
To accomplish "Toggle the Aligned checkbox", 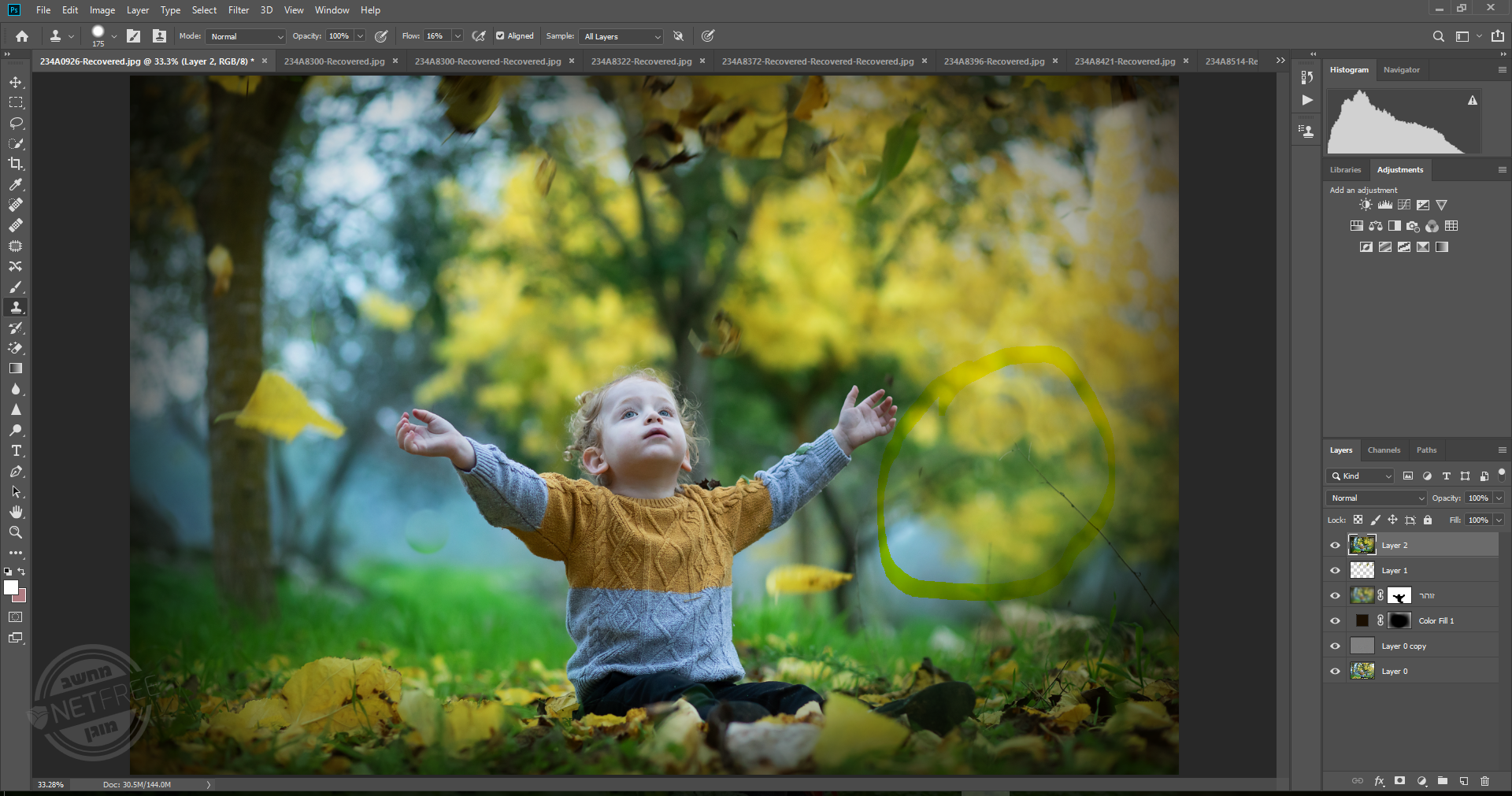I will [500, 36].
